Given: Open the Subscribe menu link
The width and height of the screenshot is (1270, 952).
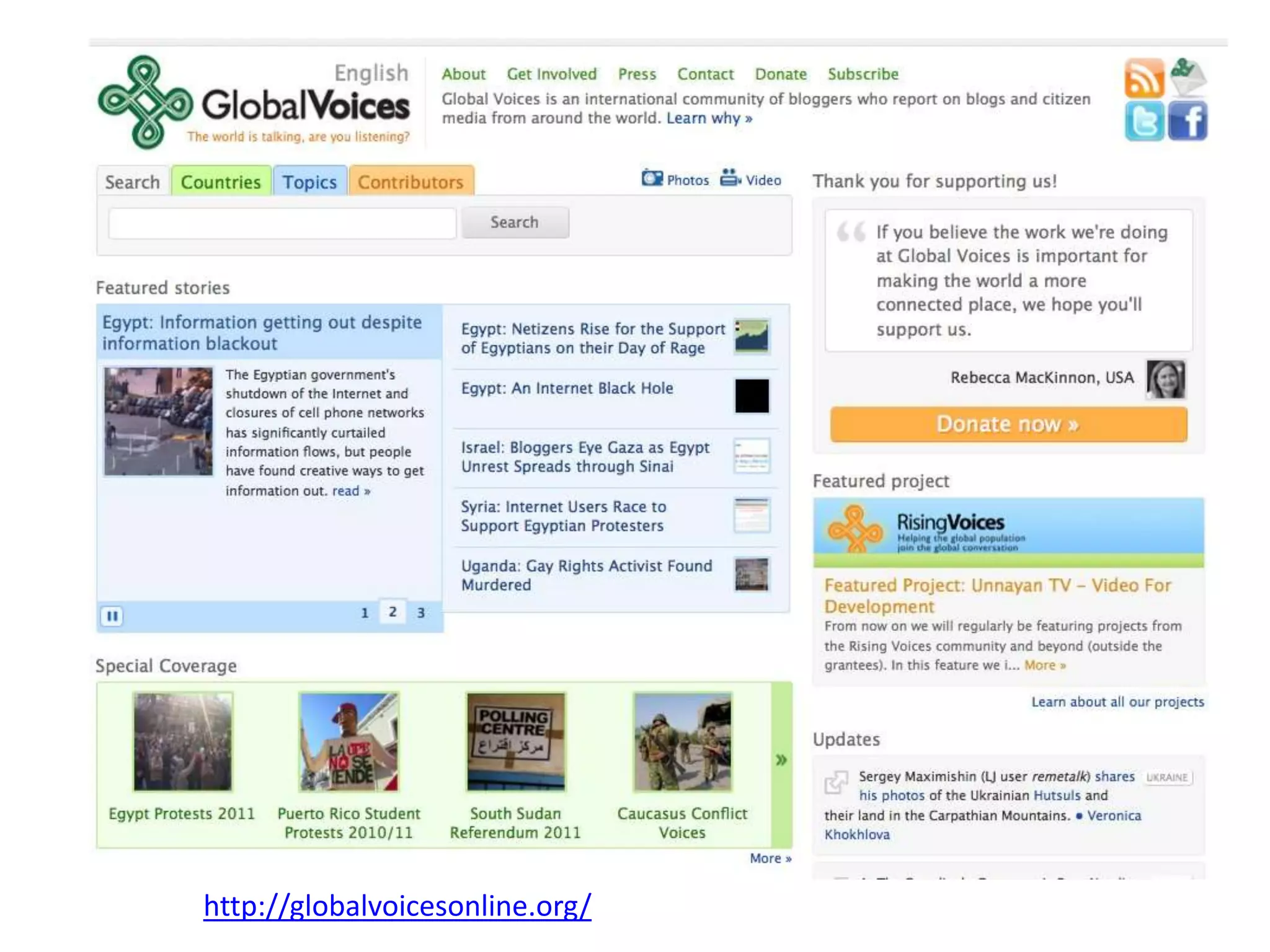Looking at the screenshot, I should coord(863,74).
